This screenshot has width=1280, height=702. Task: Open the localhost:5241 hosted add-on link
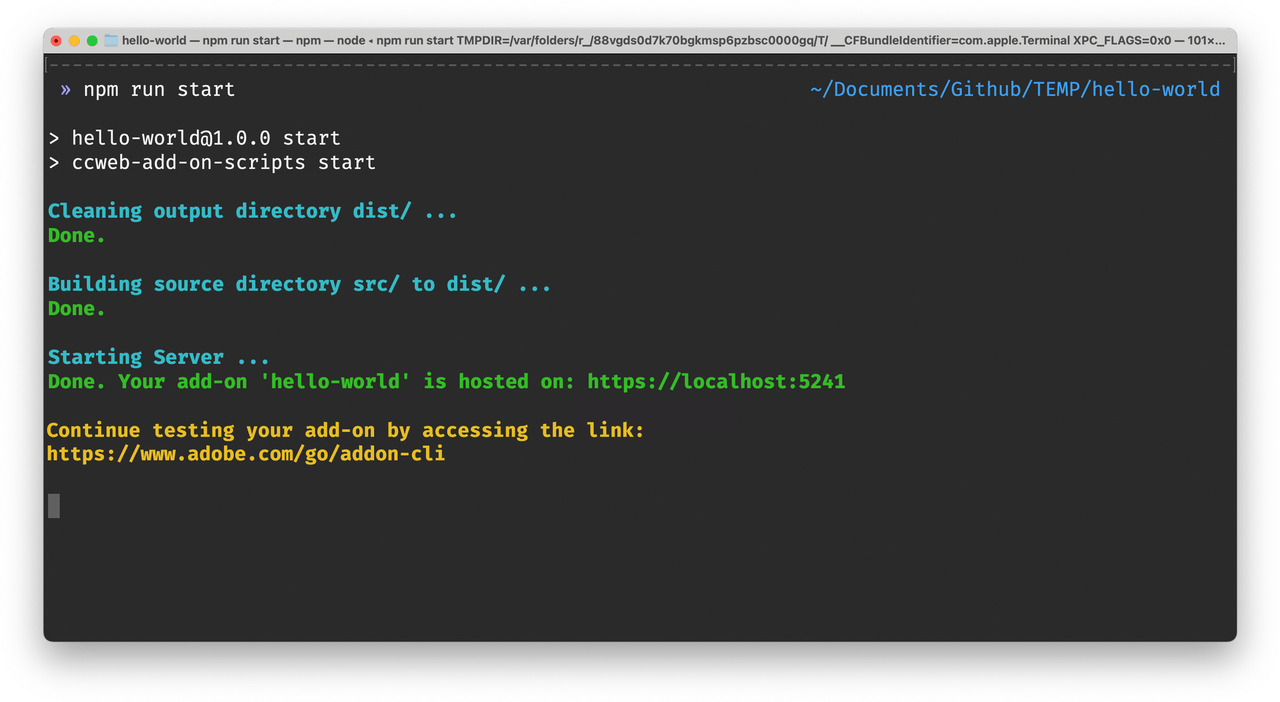click(716, 381)
